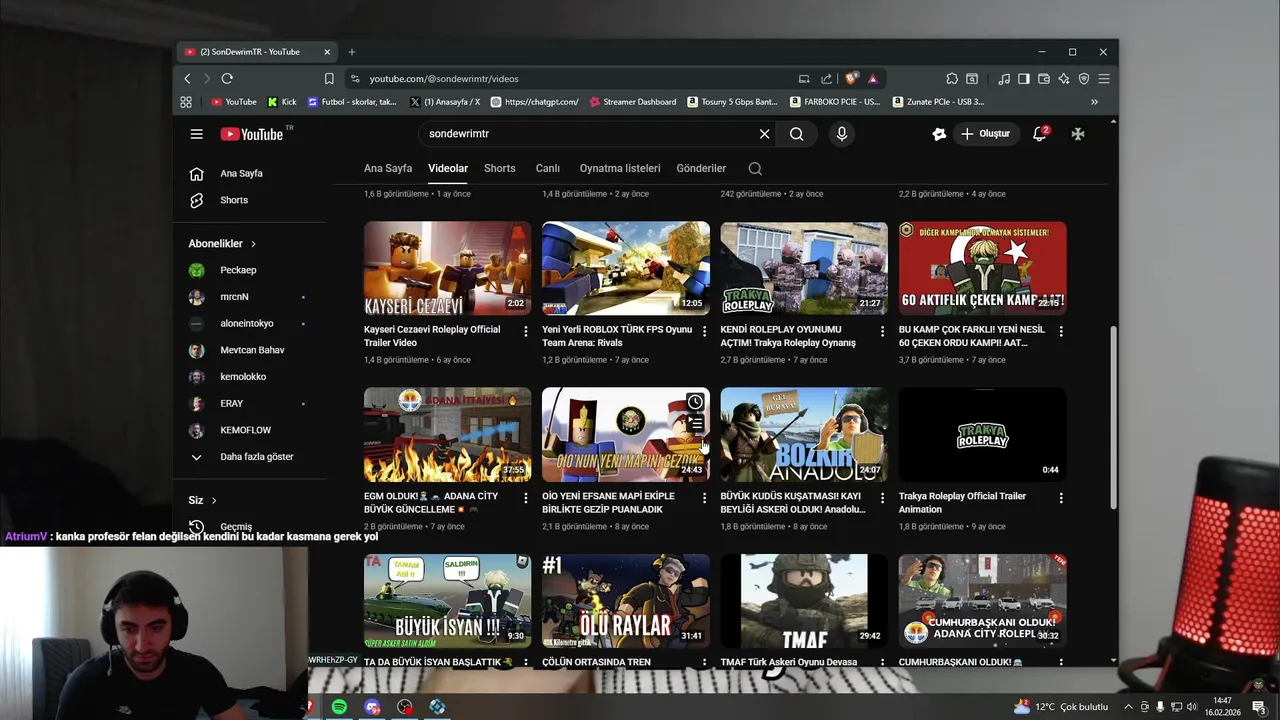Expand Abonelikler section arrow
Viewport: 1280px width, 720px height.
coord(253,244)
